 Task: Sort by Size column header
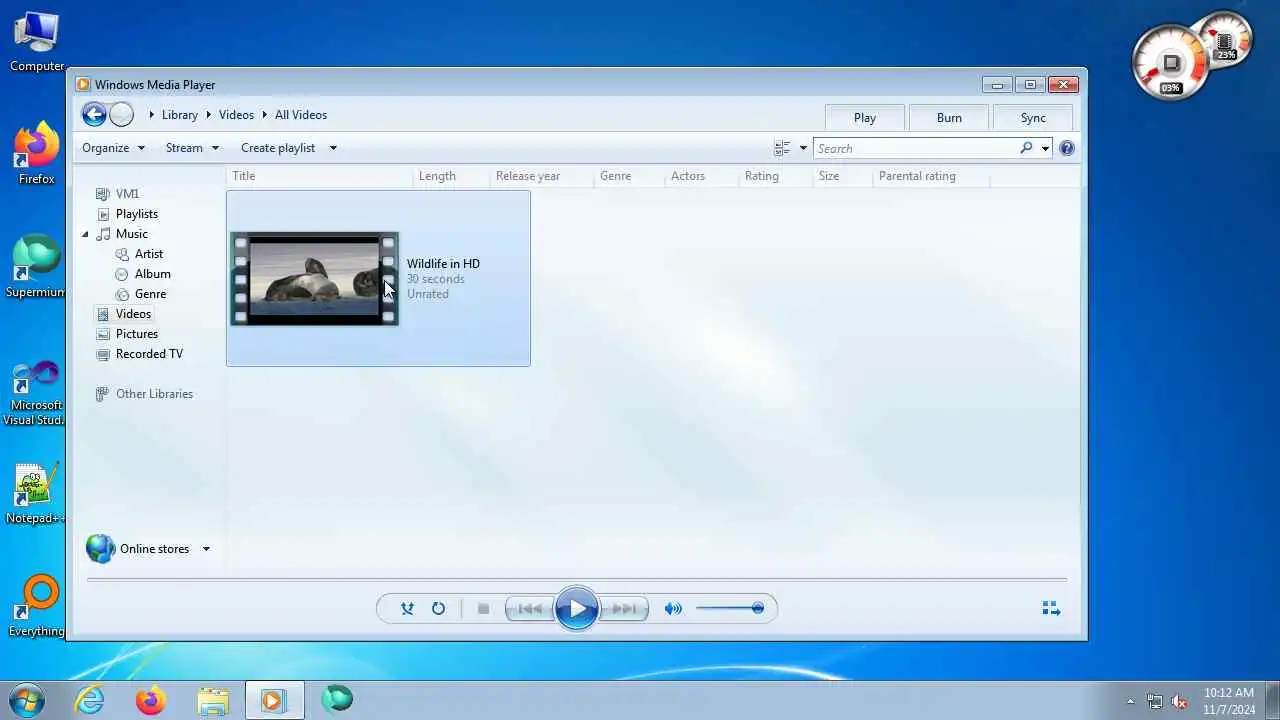point(829,176)
